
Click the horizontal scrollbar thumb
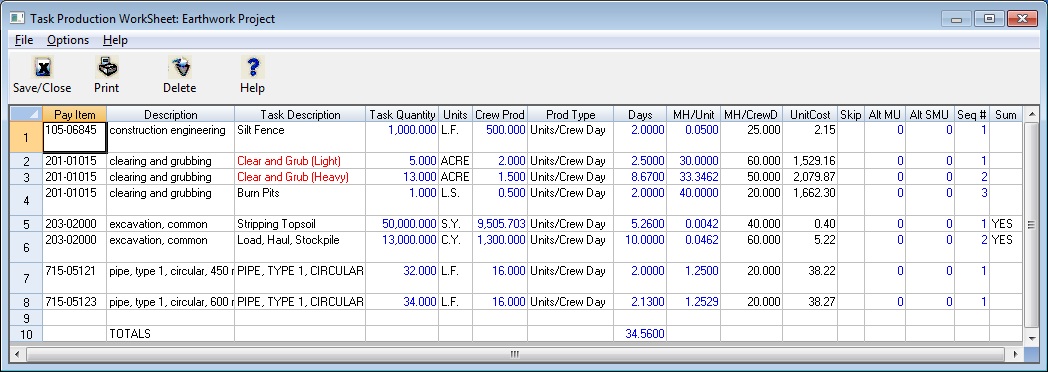point(514,354)
